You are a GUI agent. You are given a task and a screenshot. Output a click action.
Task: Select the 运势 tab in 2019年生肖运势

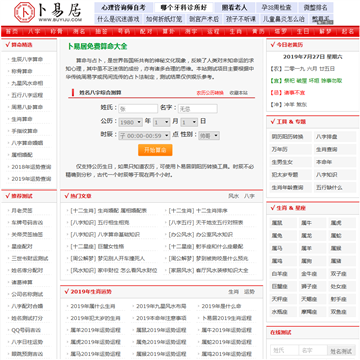[x=249, y=292]
